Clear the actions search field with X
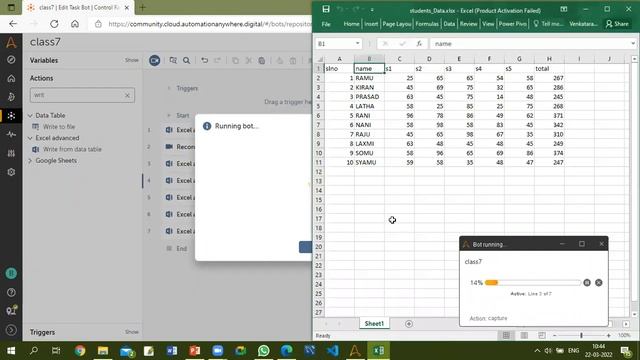The height and width of the screenshot is (360, 640). click(x=127, y=95)
